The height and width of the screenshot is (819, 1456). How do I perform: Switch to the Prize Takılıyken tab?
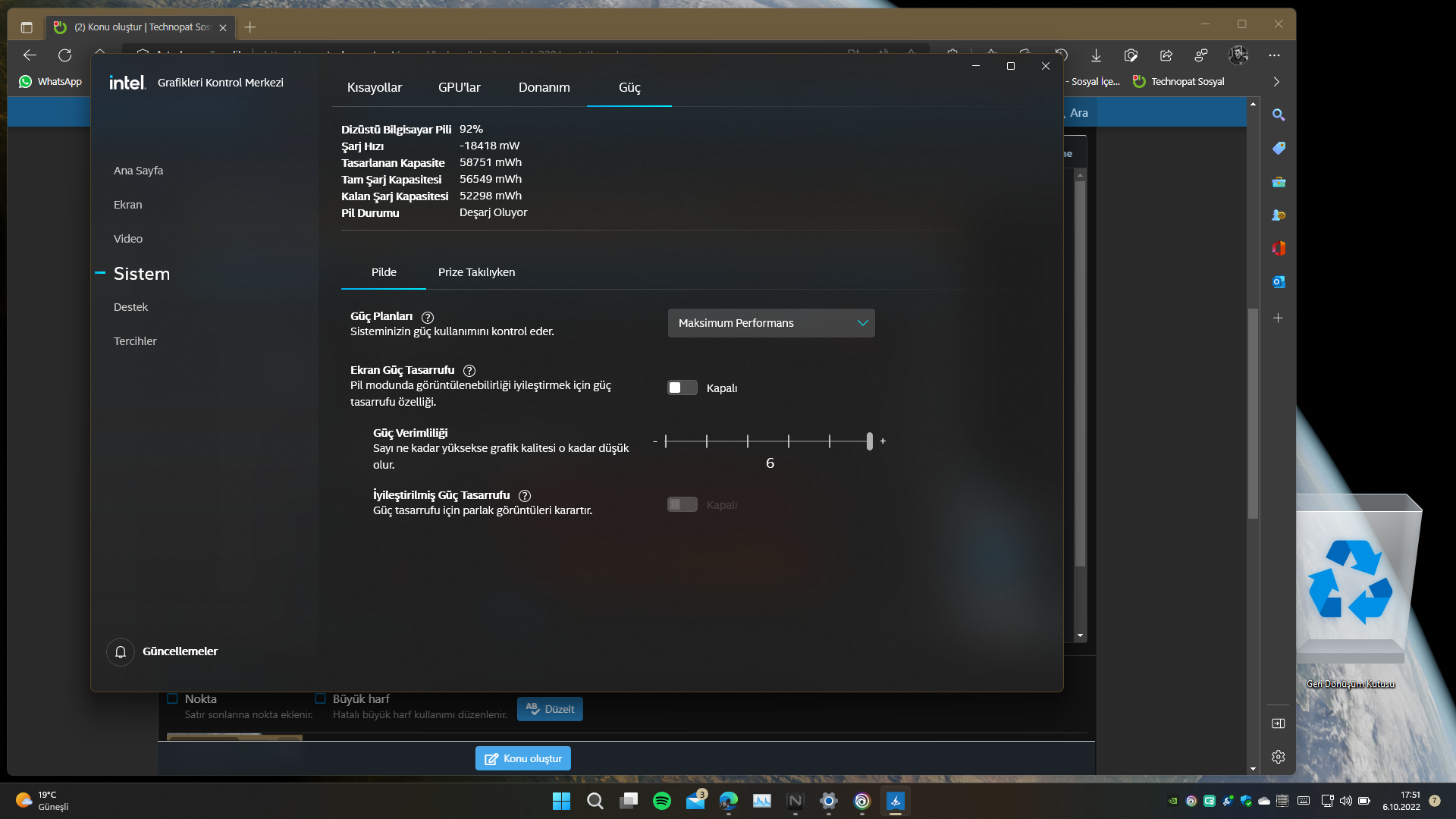point(476,272)
